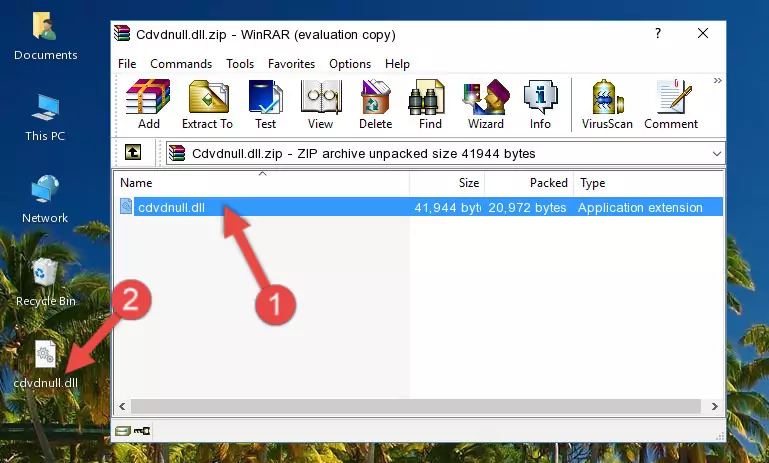Screen dimensions: 769x463
Task: Click the 20,972 bytes packed value
Action: [527, 207]
